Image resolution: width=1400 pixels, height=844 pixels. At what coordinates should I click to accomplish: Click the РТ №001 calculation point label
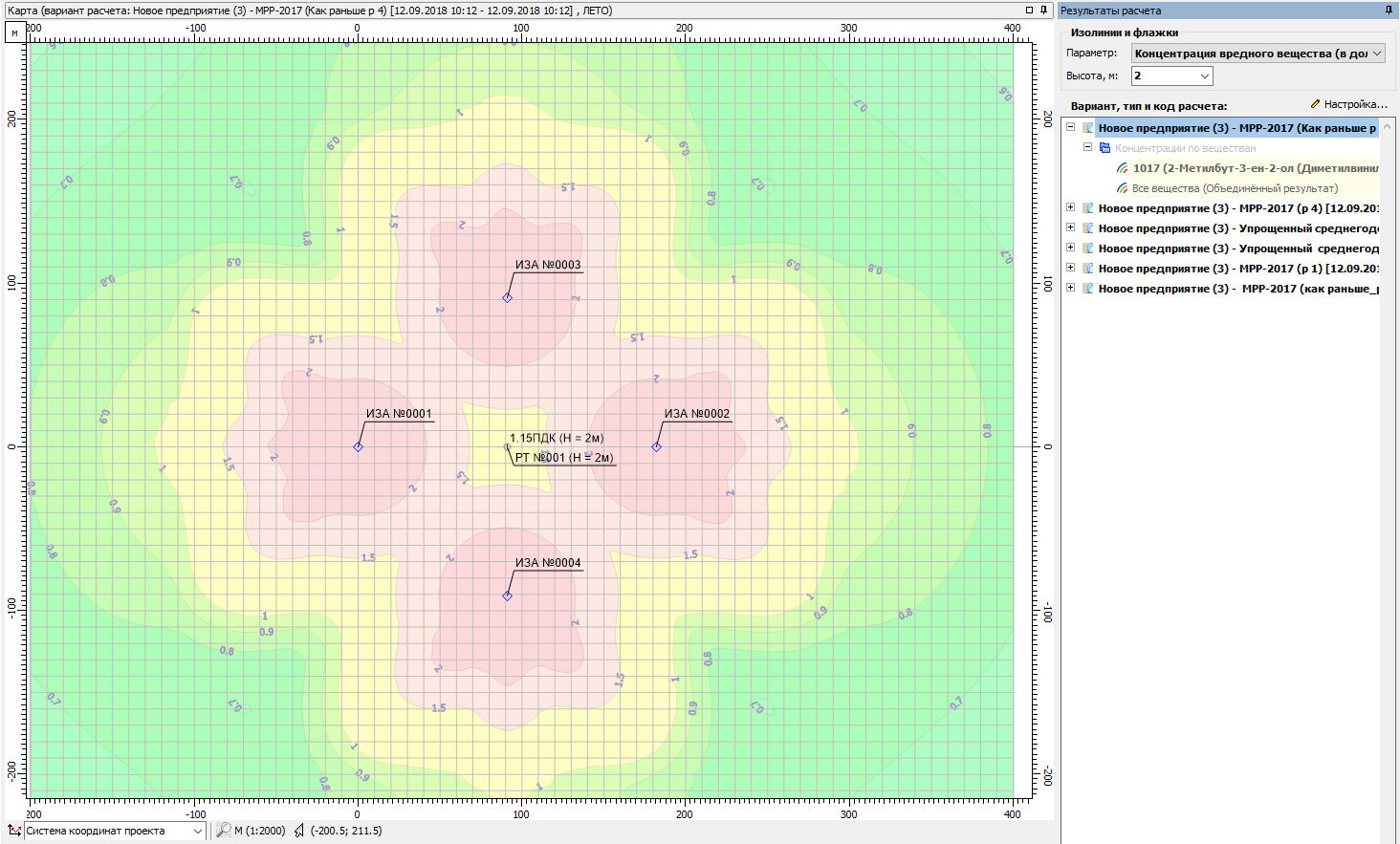pyautogui.click(x=563, y=458)
